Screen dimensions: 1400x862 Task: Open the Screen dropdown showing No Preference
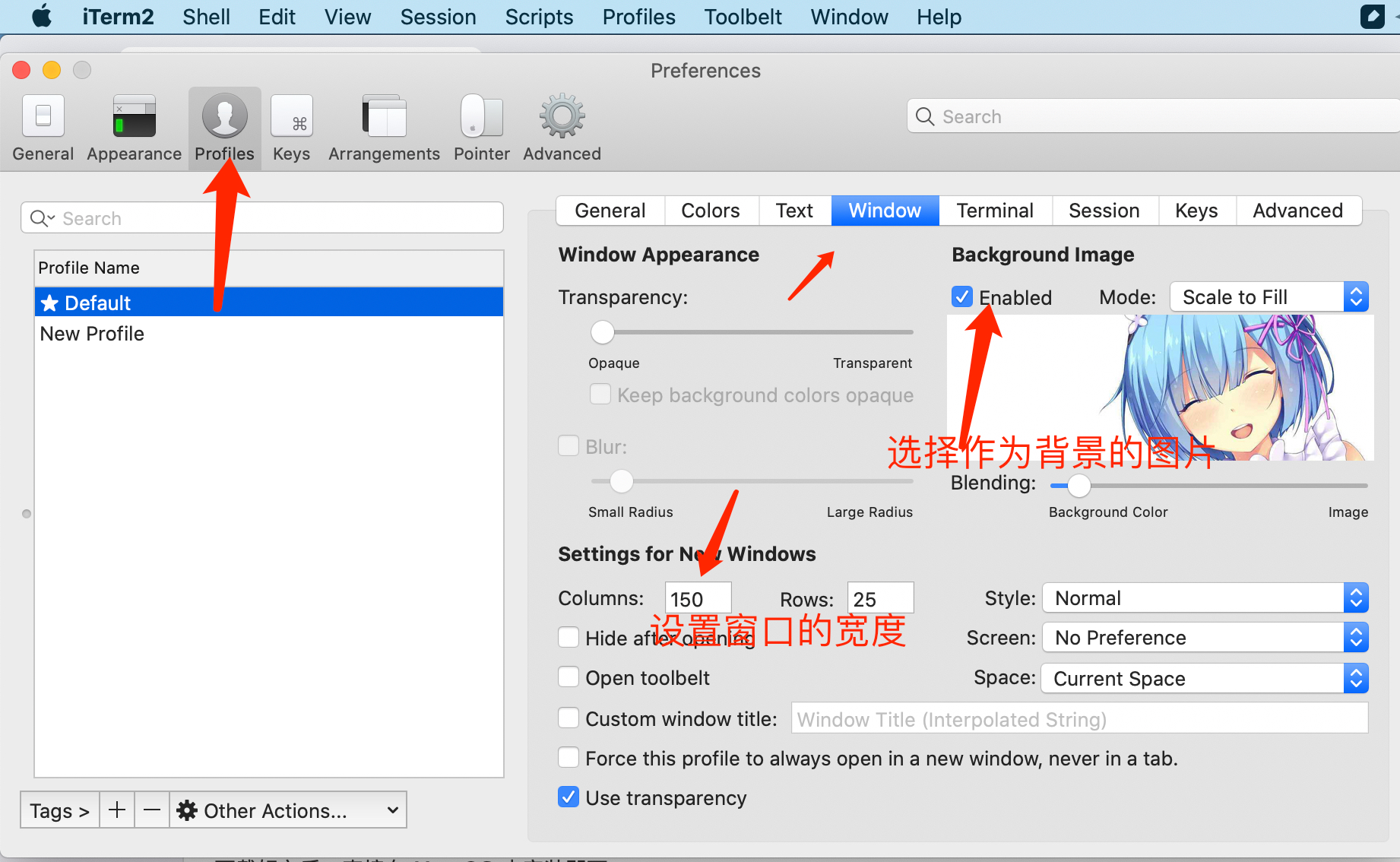click(x=1205, y=637)
